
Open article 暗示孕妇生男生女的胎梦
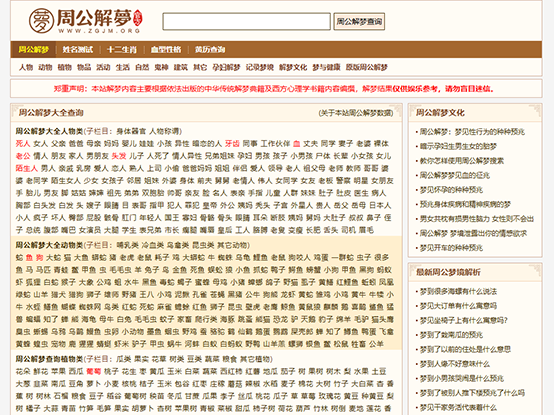(x=458, y=146)
